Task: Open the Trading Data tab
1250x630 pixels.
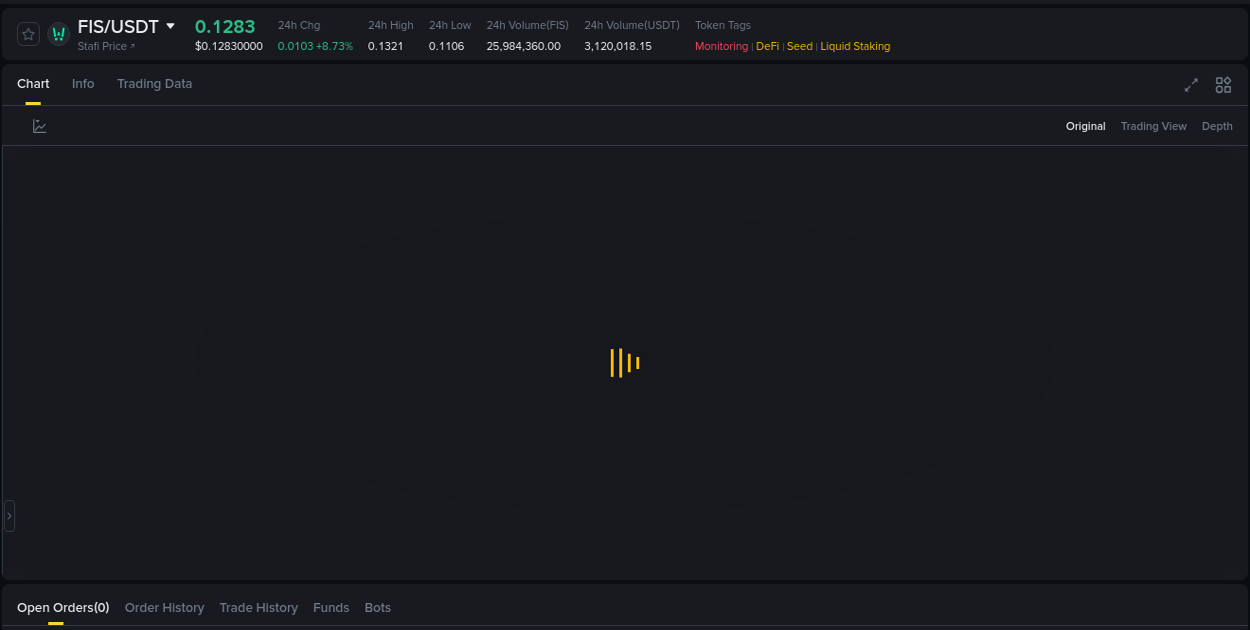Action: click(x=154, y=84)
